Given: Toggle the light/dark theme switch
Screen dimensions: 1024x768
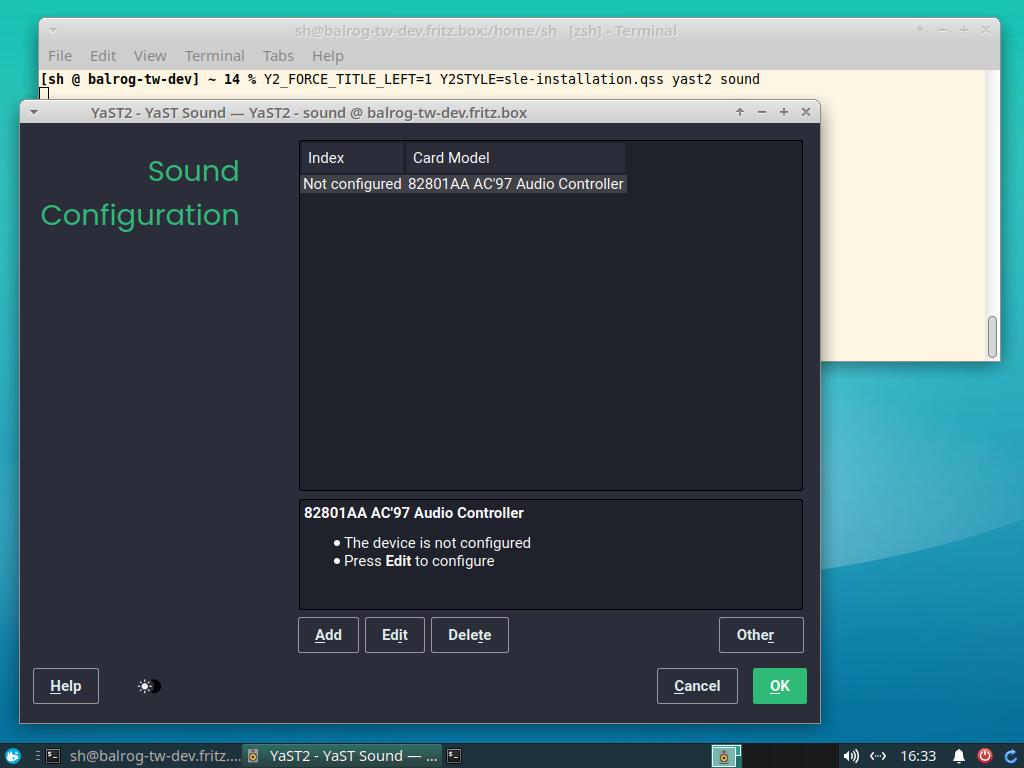Looking at the screenshot, I should click(x=149, y=686).
